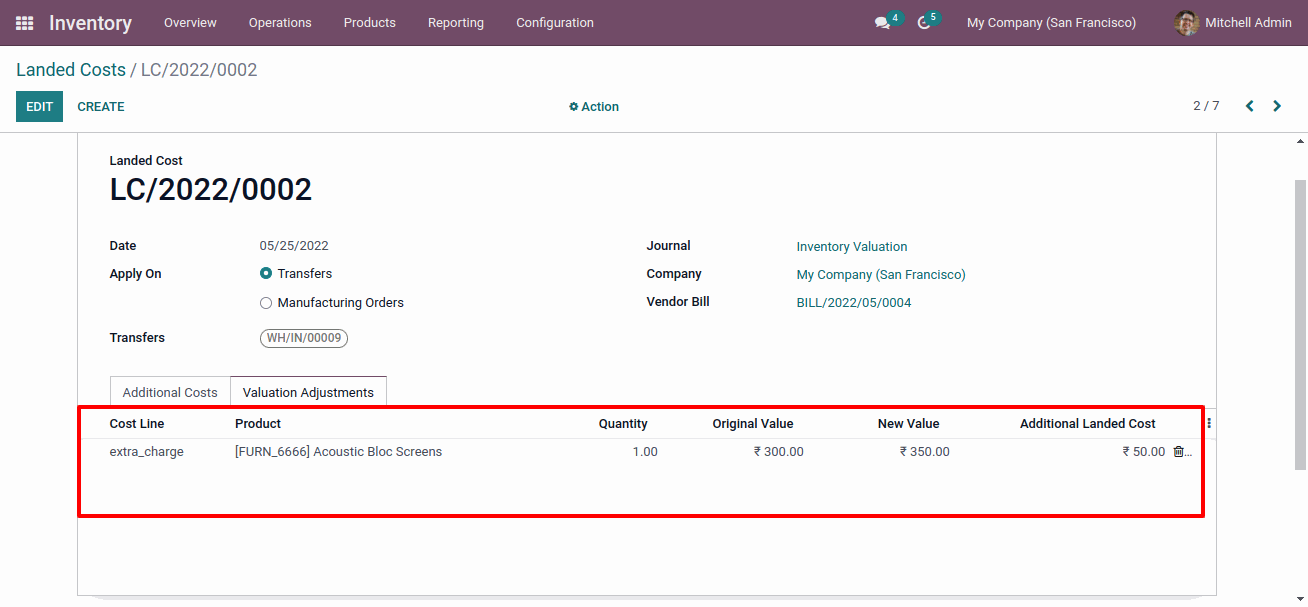1308x607 pixels.
Task: Go to previous record arrow
Action: (x=1249, y=106)
